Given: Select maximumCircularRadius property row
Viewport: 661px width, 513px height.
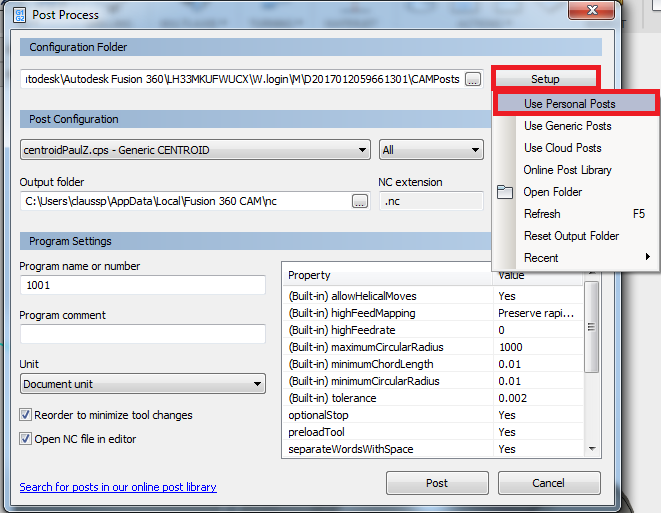Looking at the screenshot, I should click(x=433, y=347).
